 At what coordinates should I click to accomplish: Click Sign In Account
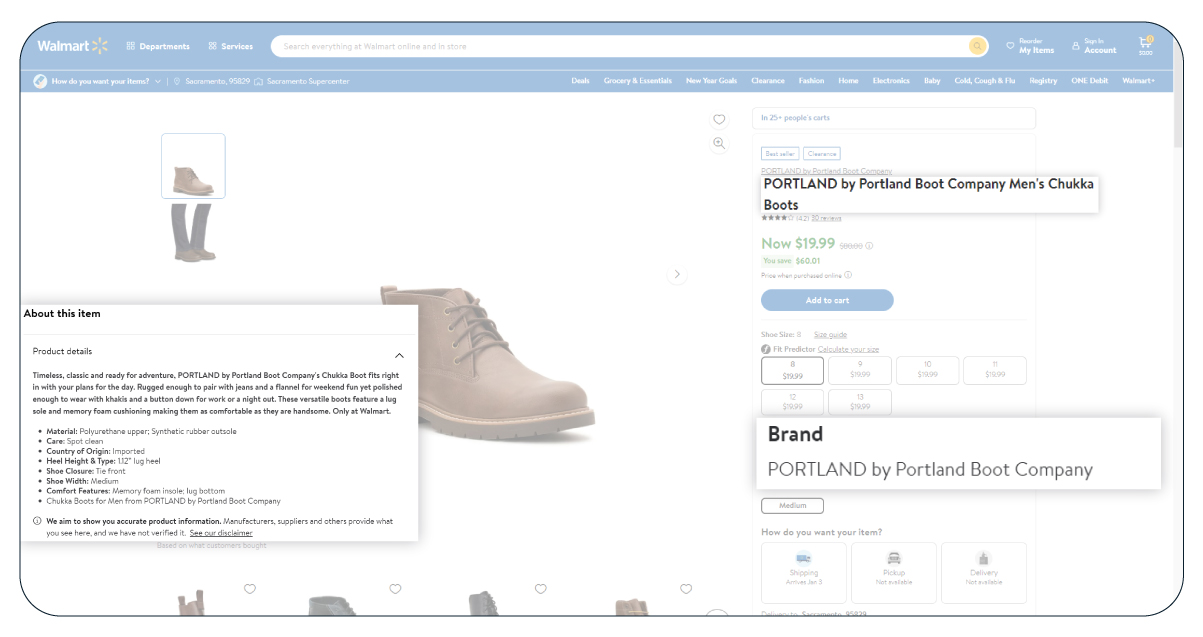tap(1093, 46)
